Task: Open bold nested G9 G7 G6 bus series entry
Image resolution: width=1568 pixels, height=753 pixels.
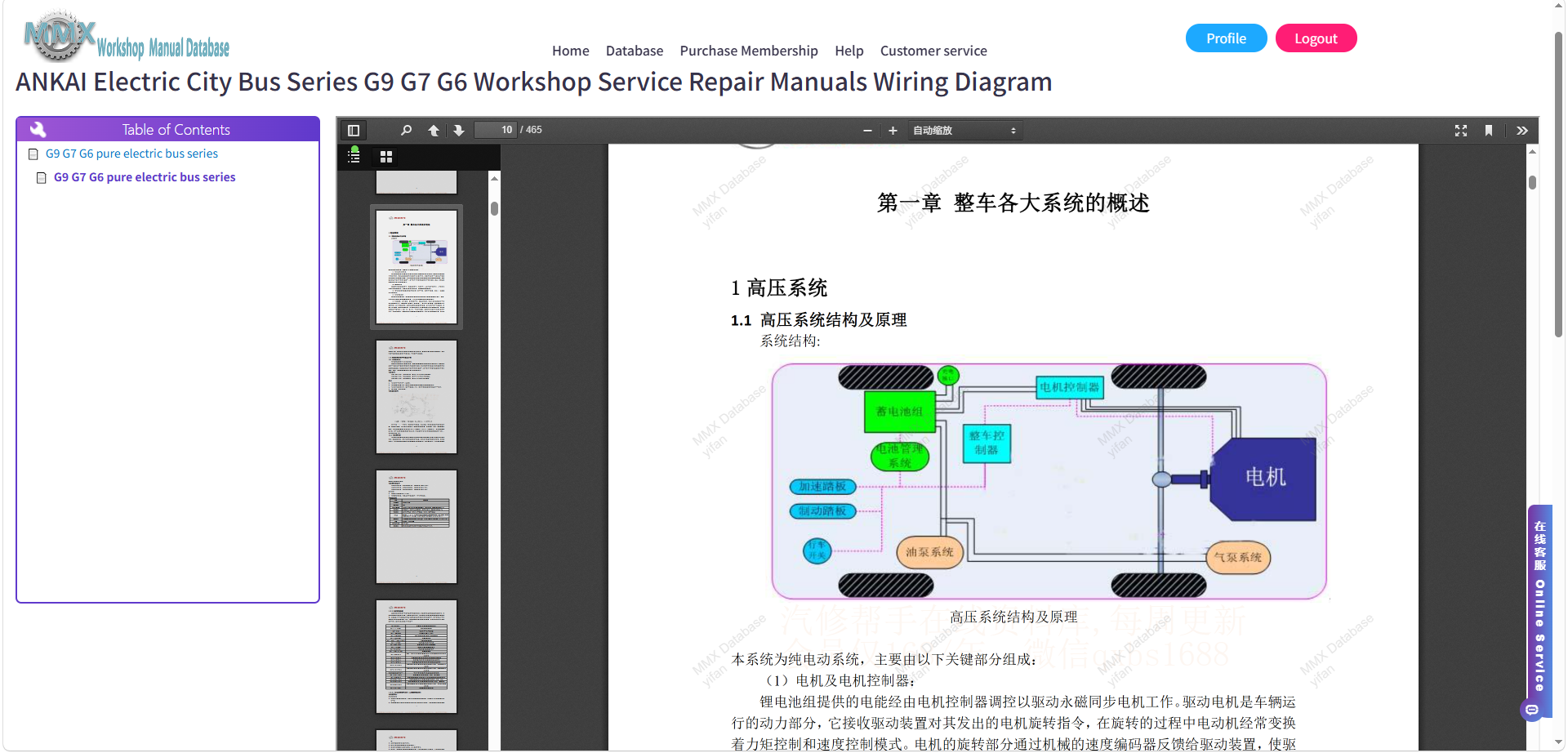Action: tap(145, 177)
